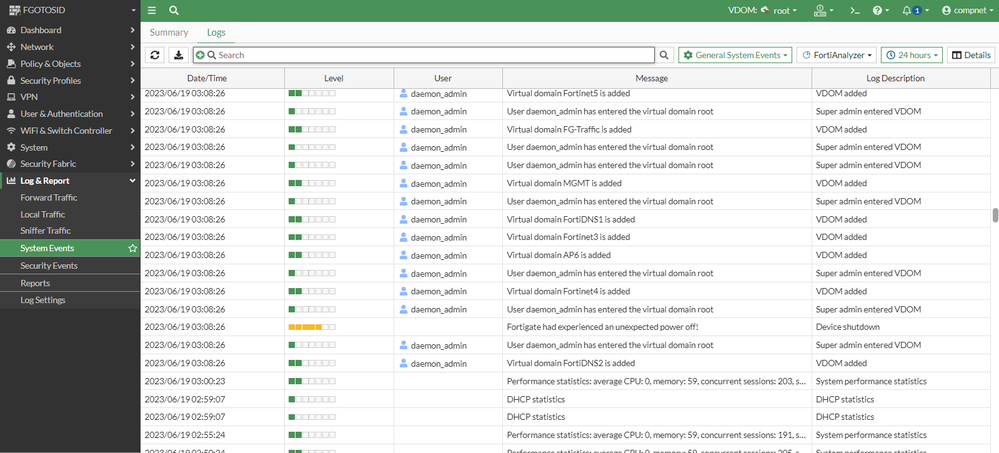Viewport: 999px width, 453px height.
Task: Click the download logs icon
Action: 179,55
